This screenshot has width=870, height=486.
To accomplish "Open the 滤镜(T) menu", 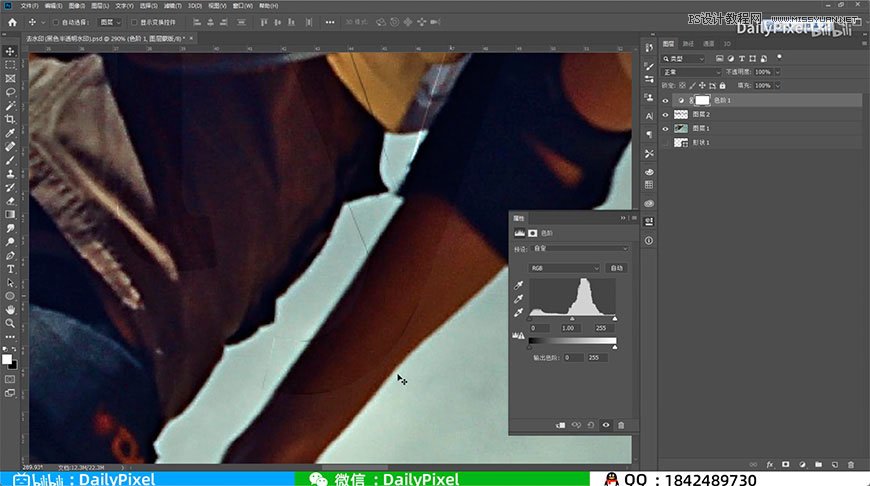I will 173,6.
